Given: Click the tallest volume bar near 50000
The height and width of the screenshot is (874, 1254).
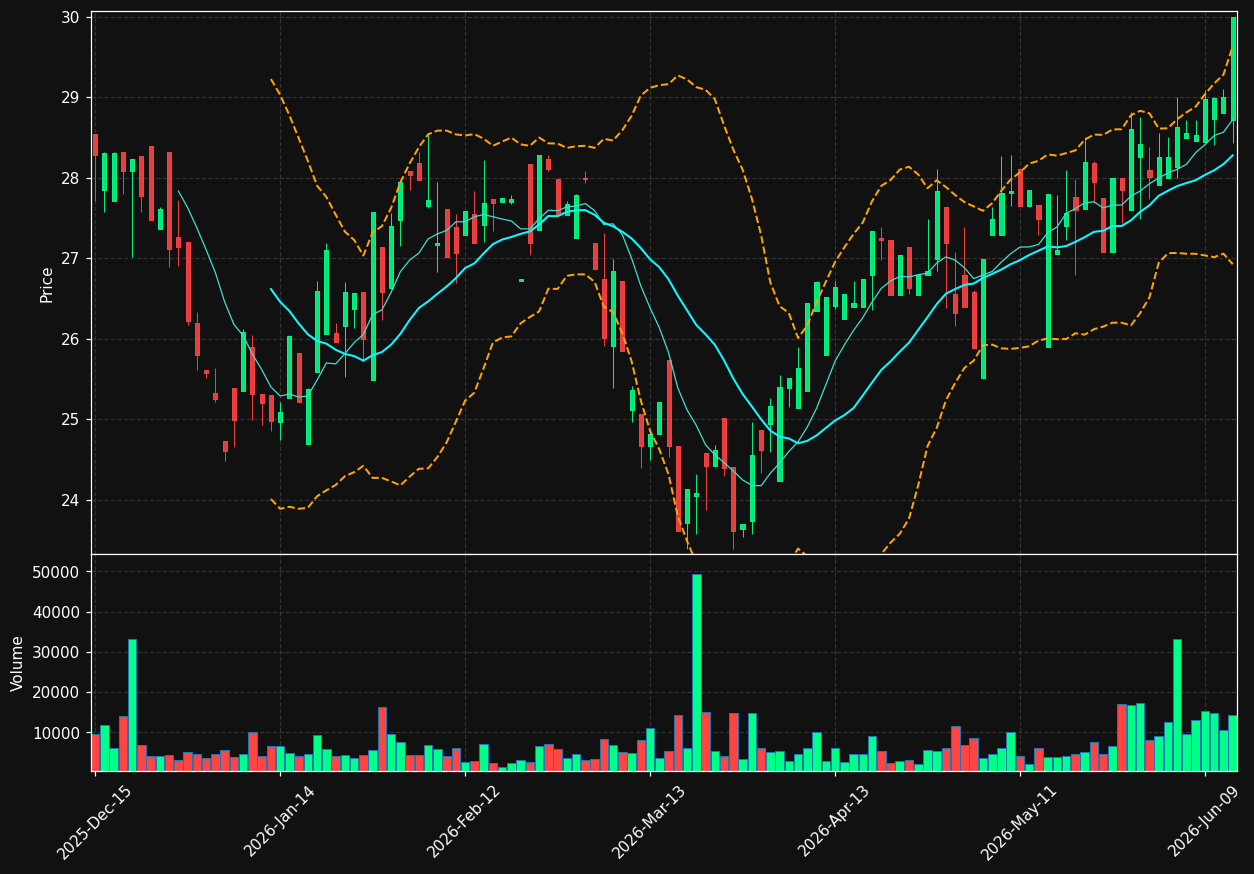Looking at the screenshot, I should 697,672.
